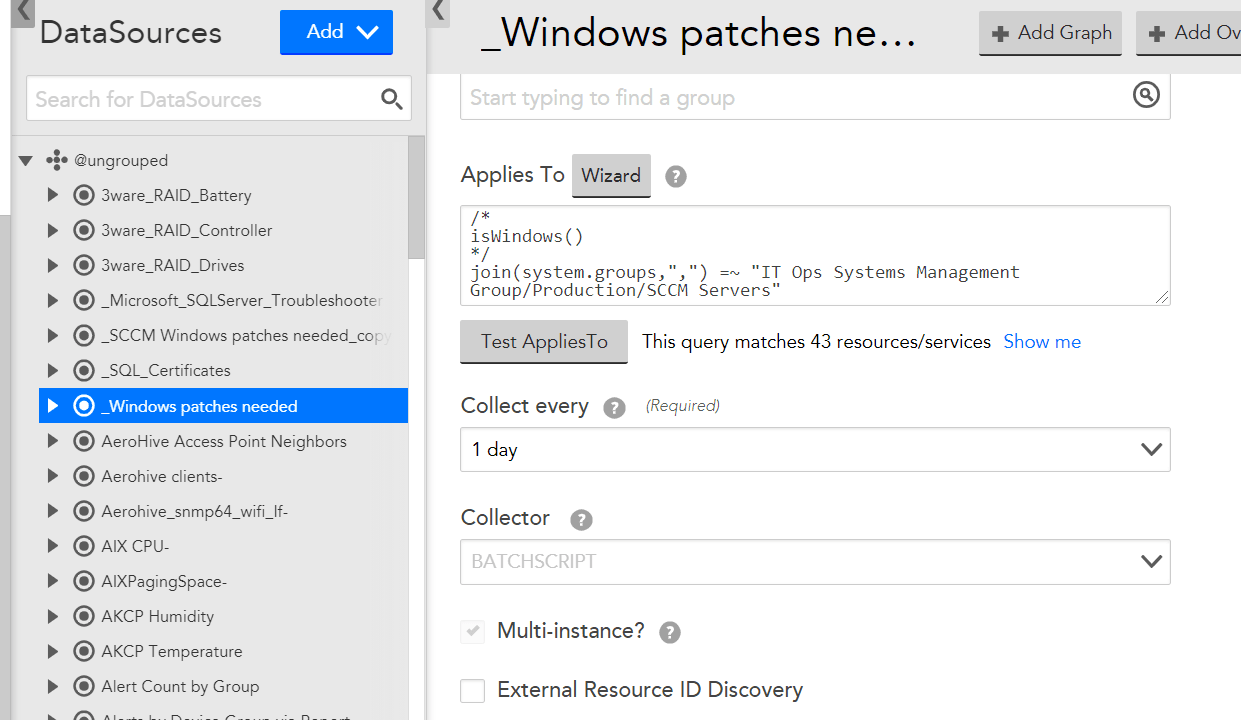
Task: Open help icon next to Applies To Wizard
Action: point(676,177)
